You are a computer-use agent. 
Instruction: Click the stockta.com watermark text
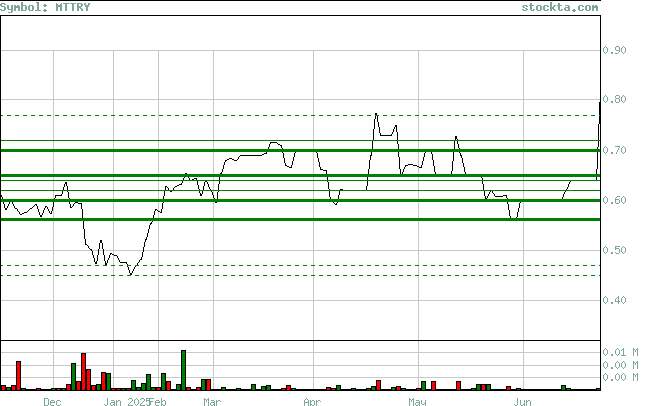(560, 7)
